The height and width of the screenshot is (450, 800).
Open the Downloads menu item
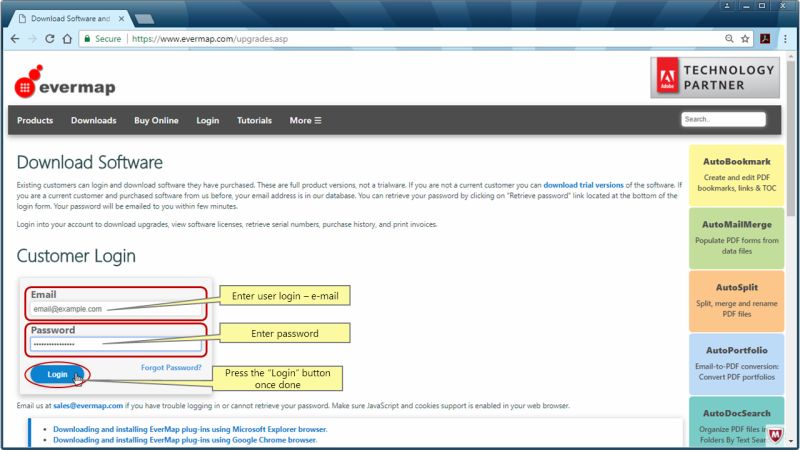[93, 120]
